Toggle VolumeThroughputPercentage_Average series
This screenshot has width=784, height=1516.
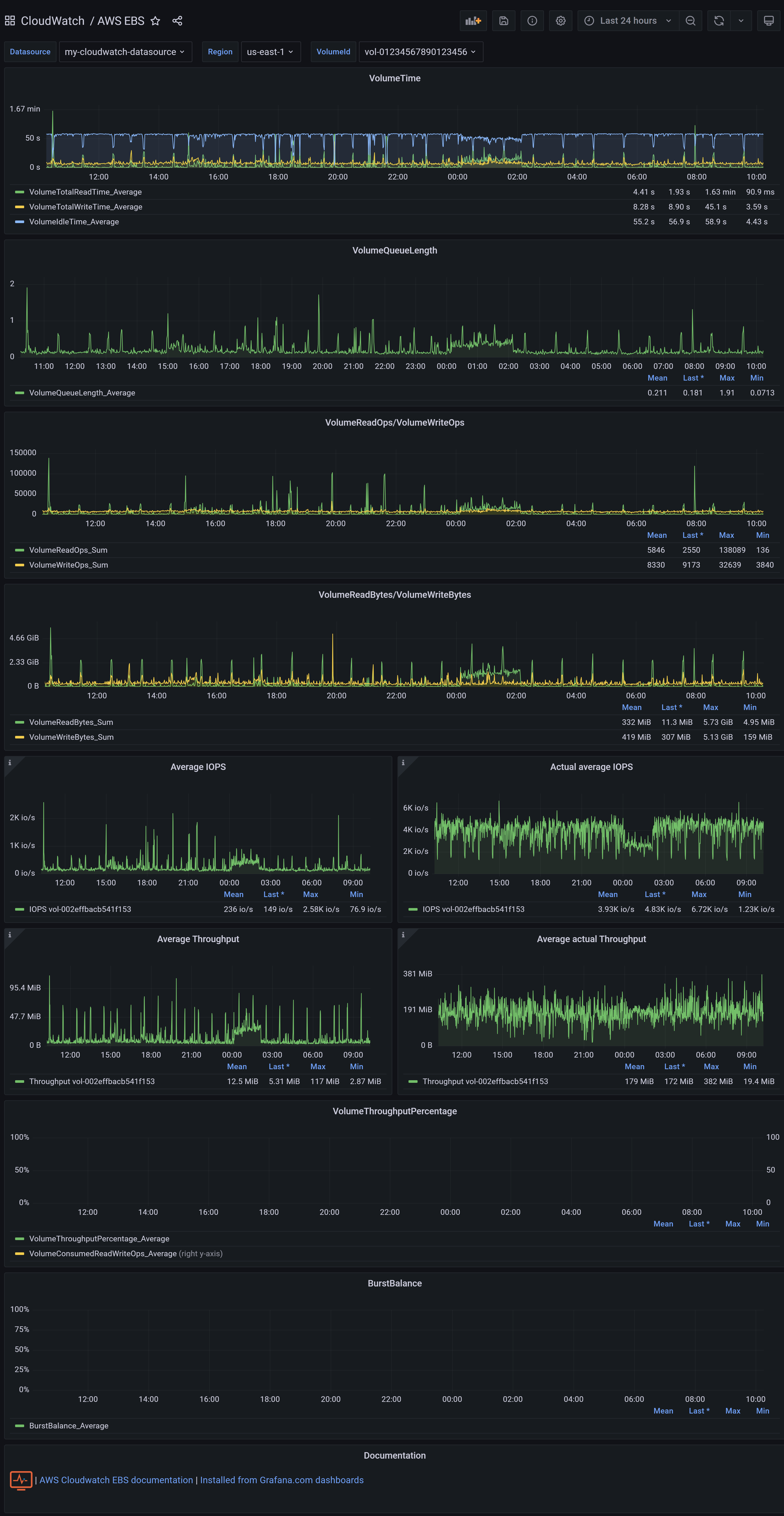[99, 1239]
